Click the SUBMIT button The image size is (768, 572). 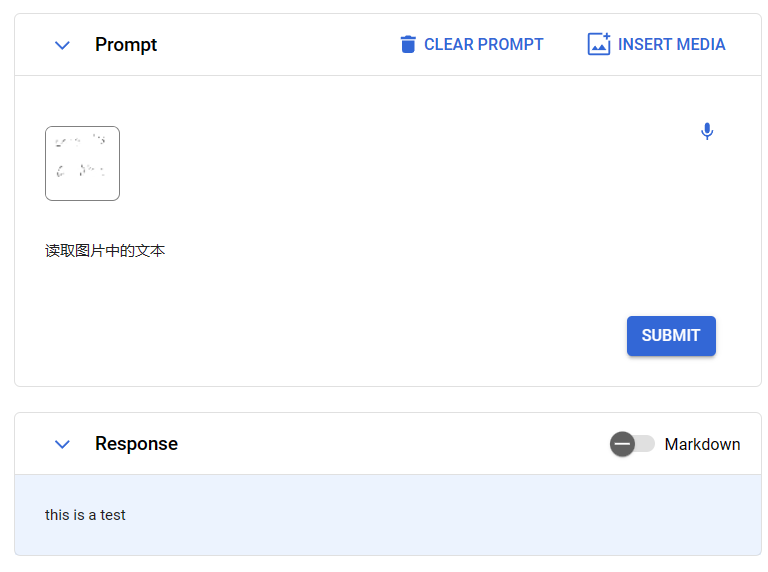[671, 336]
